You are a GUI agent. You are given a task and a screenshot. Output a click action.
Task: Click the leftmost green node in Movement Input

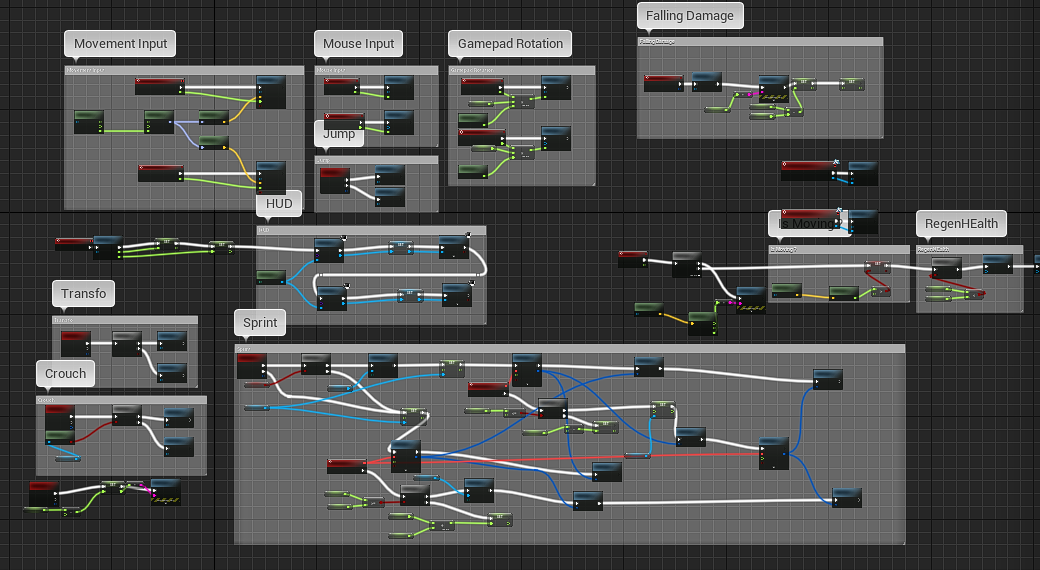click(89, 123)
